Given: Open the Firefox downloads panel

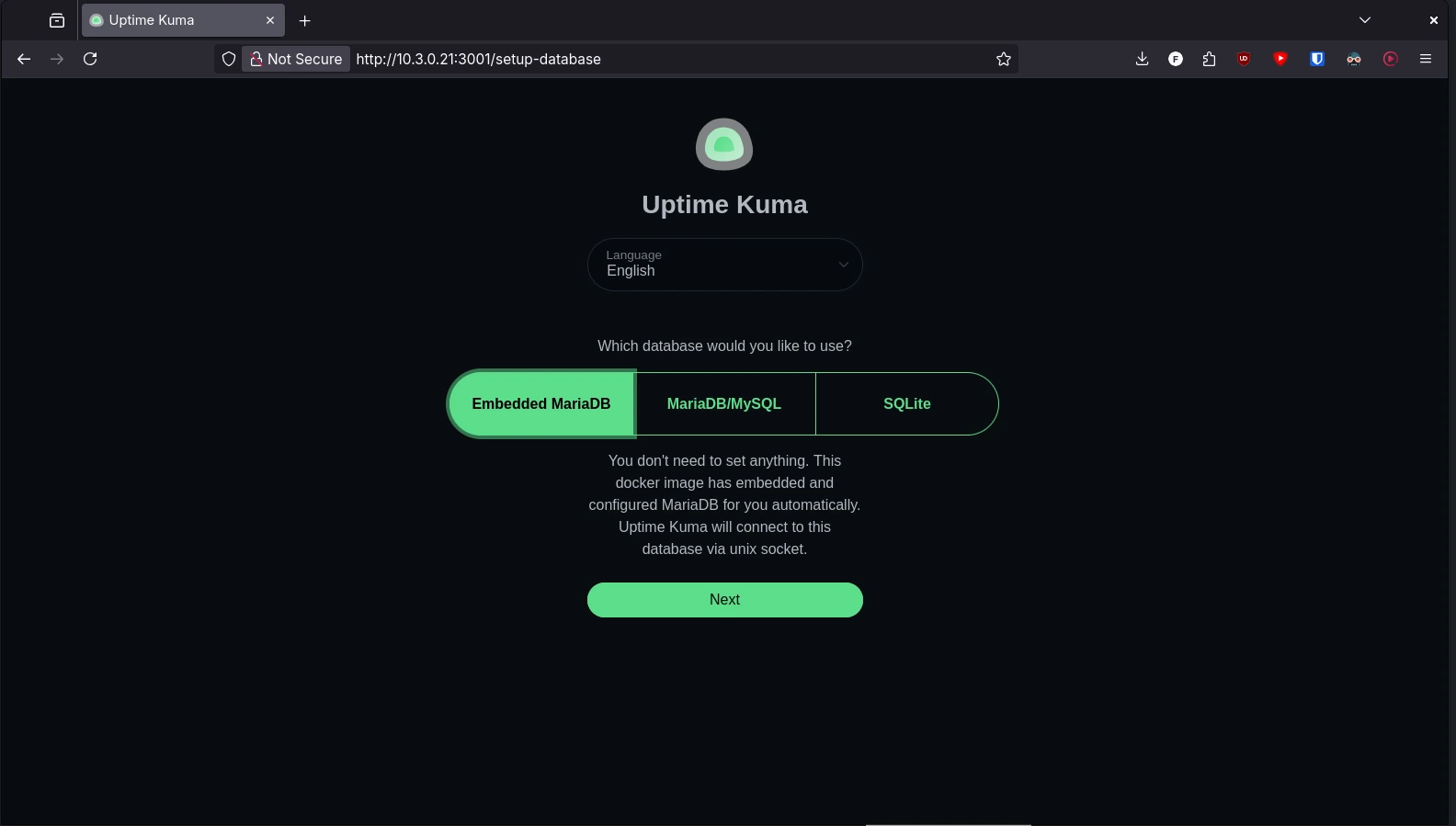Looking at the screenshot, I should [1142, 59].
